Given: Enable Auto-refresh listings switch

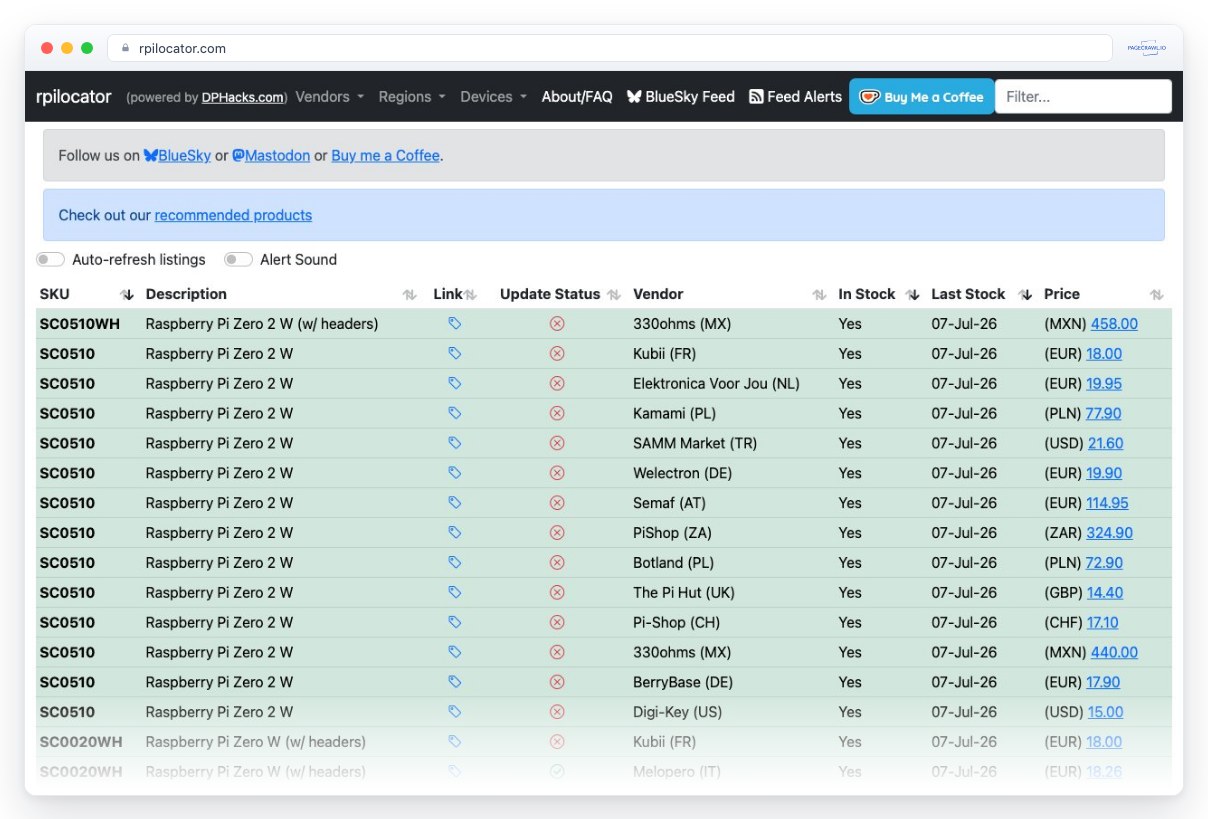Looking at the screenshot, I should (50, 260).
